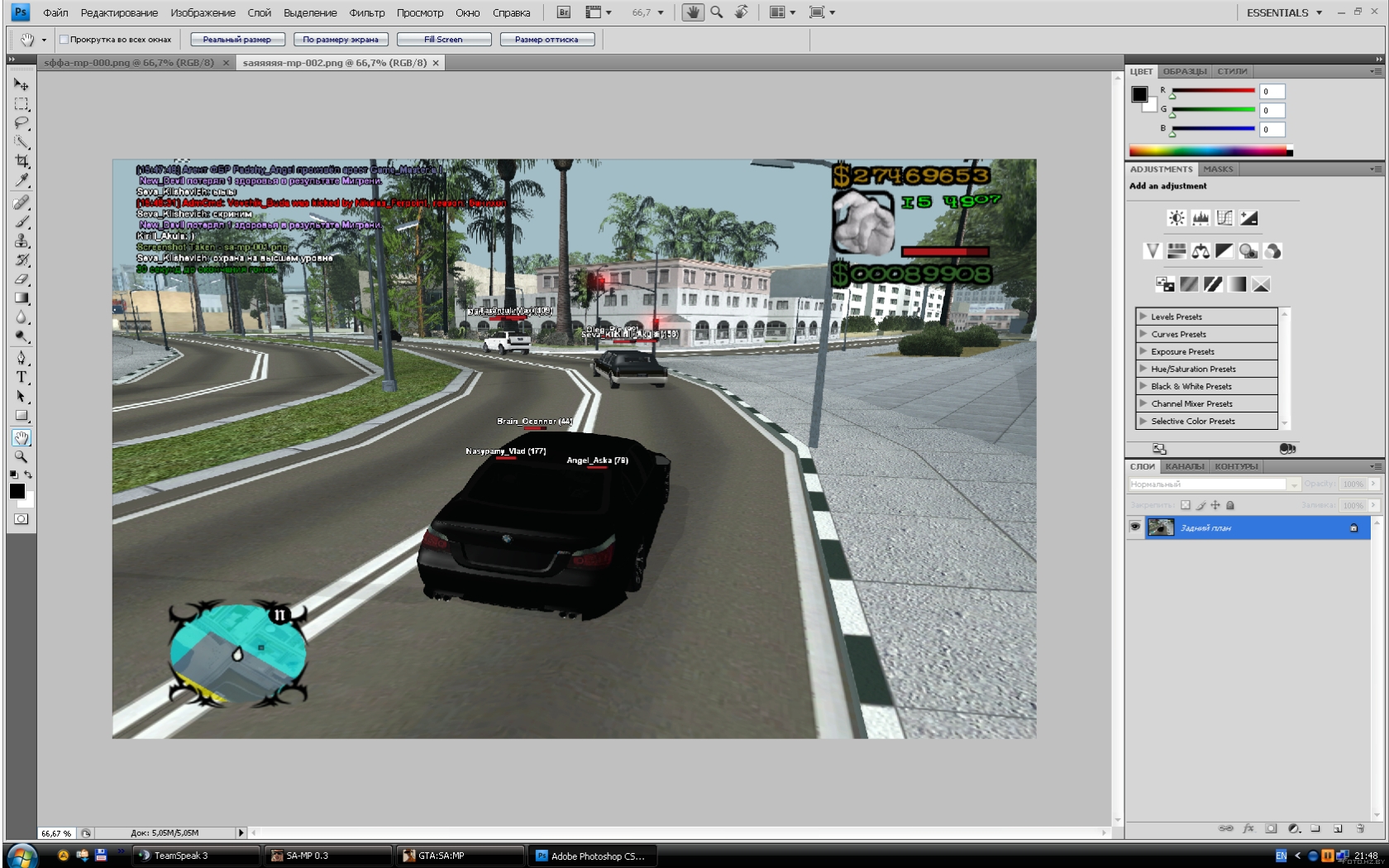
Task: Open the Слой menu
Action: 259,12
